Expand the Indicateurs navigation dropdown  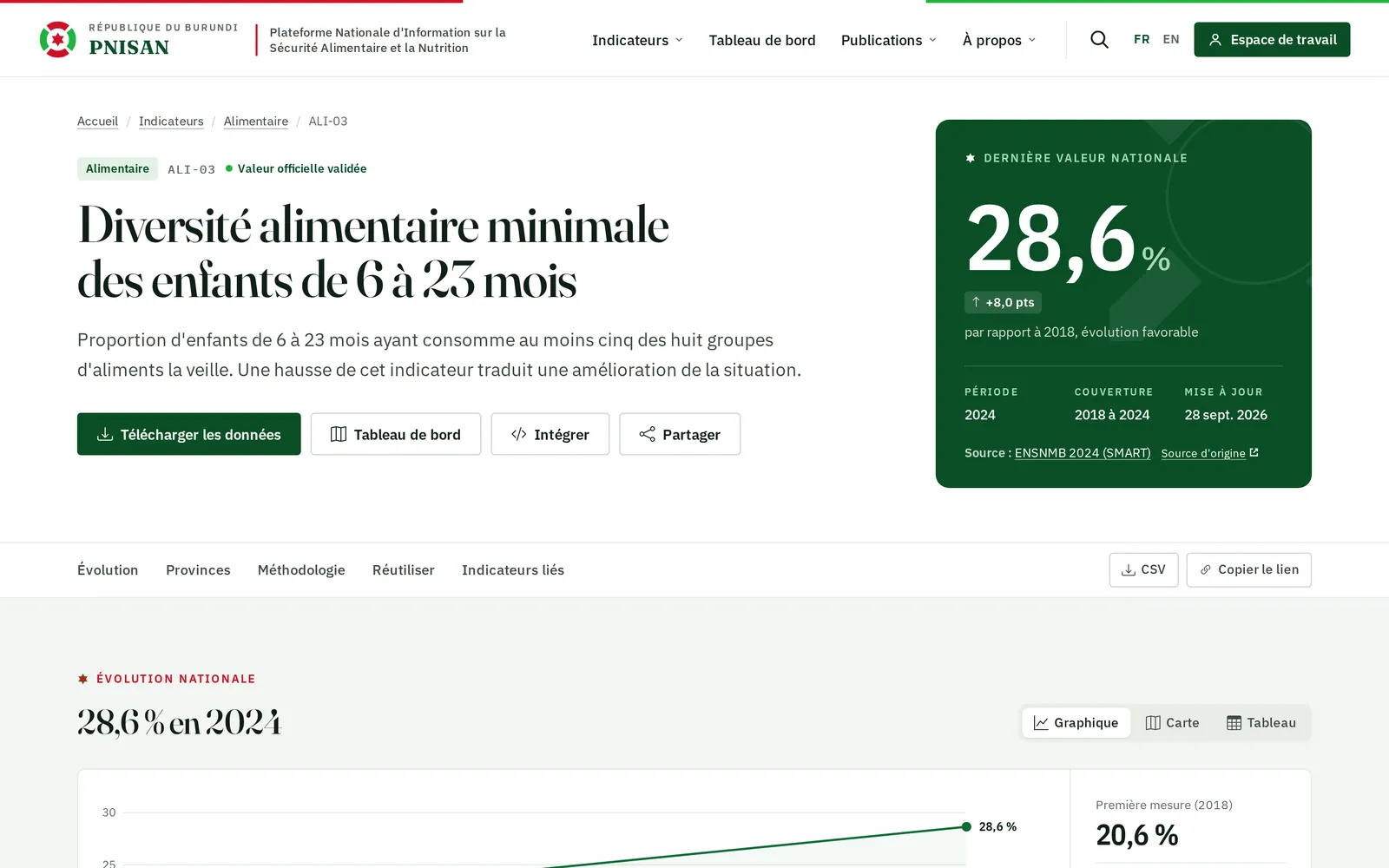coord(637,40)
